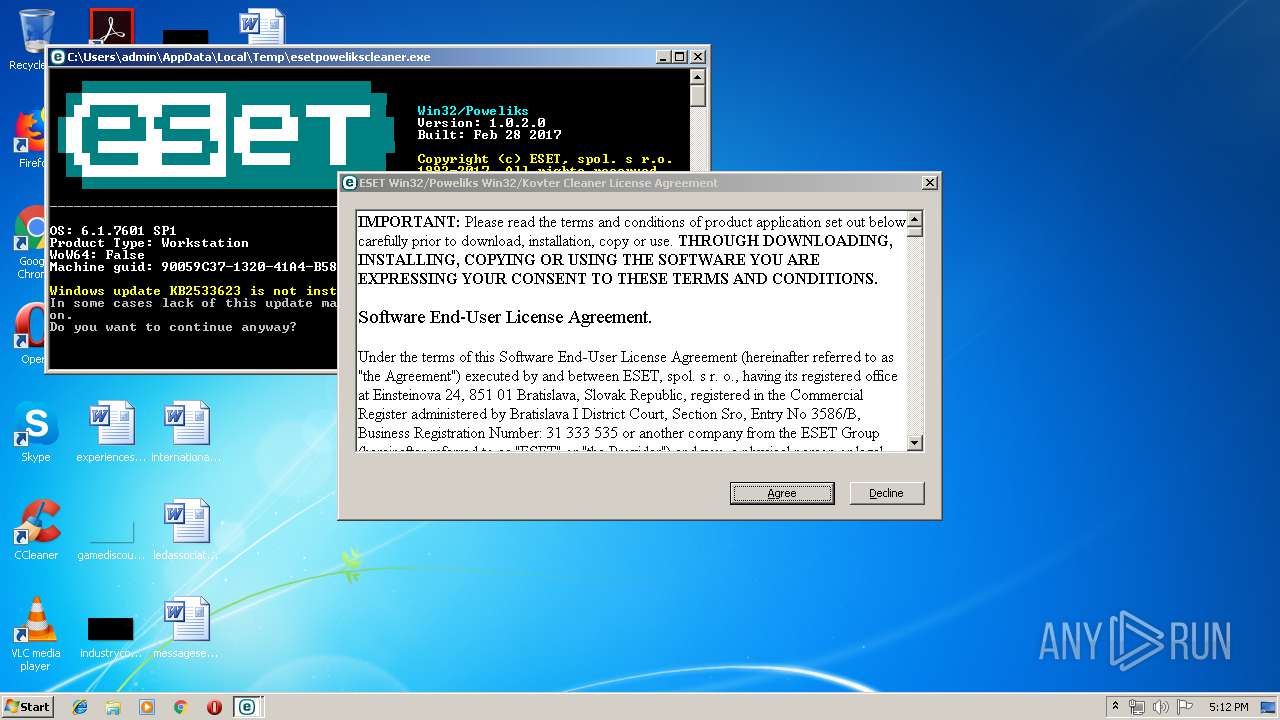Select the messagese Word document icon

coord(186,628)
